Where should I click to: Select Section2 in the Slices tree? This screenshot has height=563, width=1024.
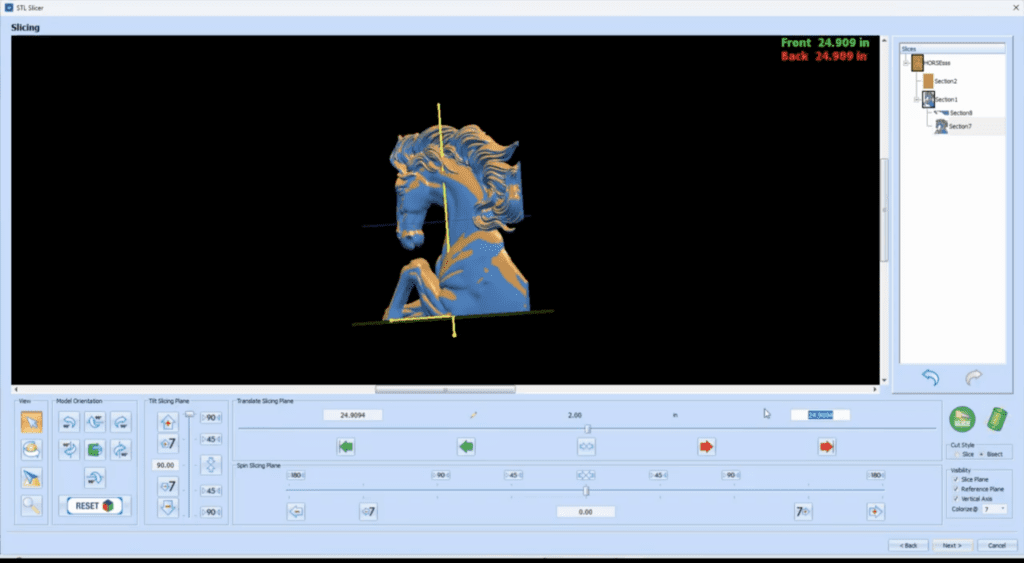tap(946, 81)
